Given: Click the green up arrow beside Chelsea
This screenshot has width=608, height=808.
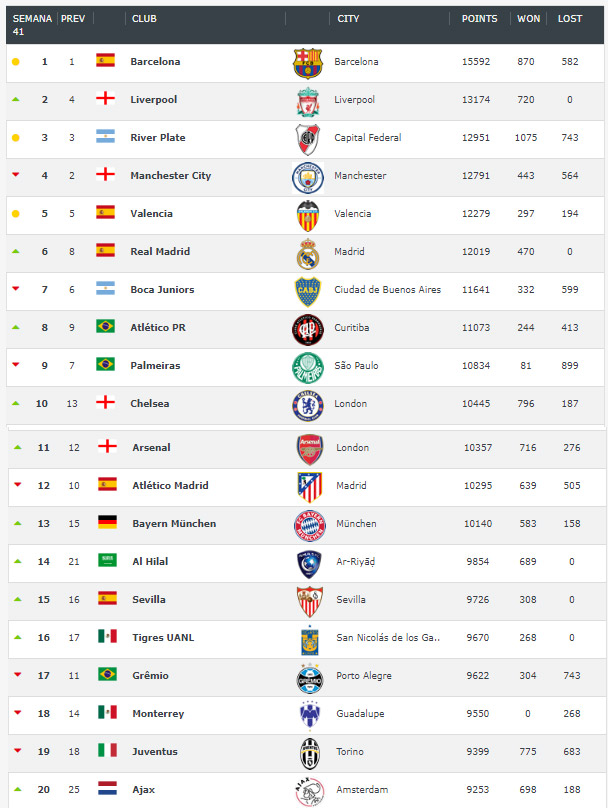Looking at the screenshot, I should pyautogui.click(x=15, y=403).
